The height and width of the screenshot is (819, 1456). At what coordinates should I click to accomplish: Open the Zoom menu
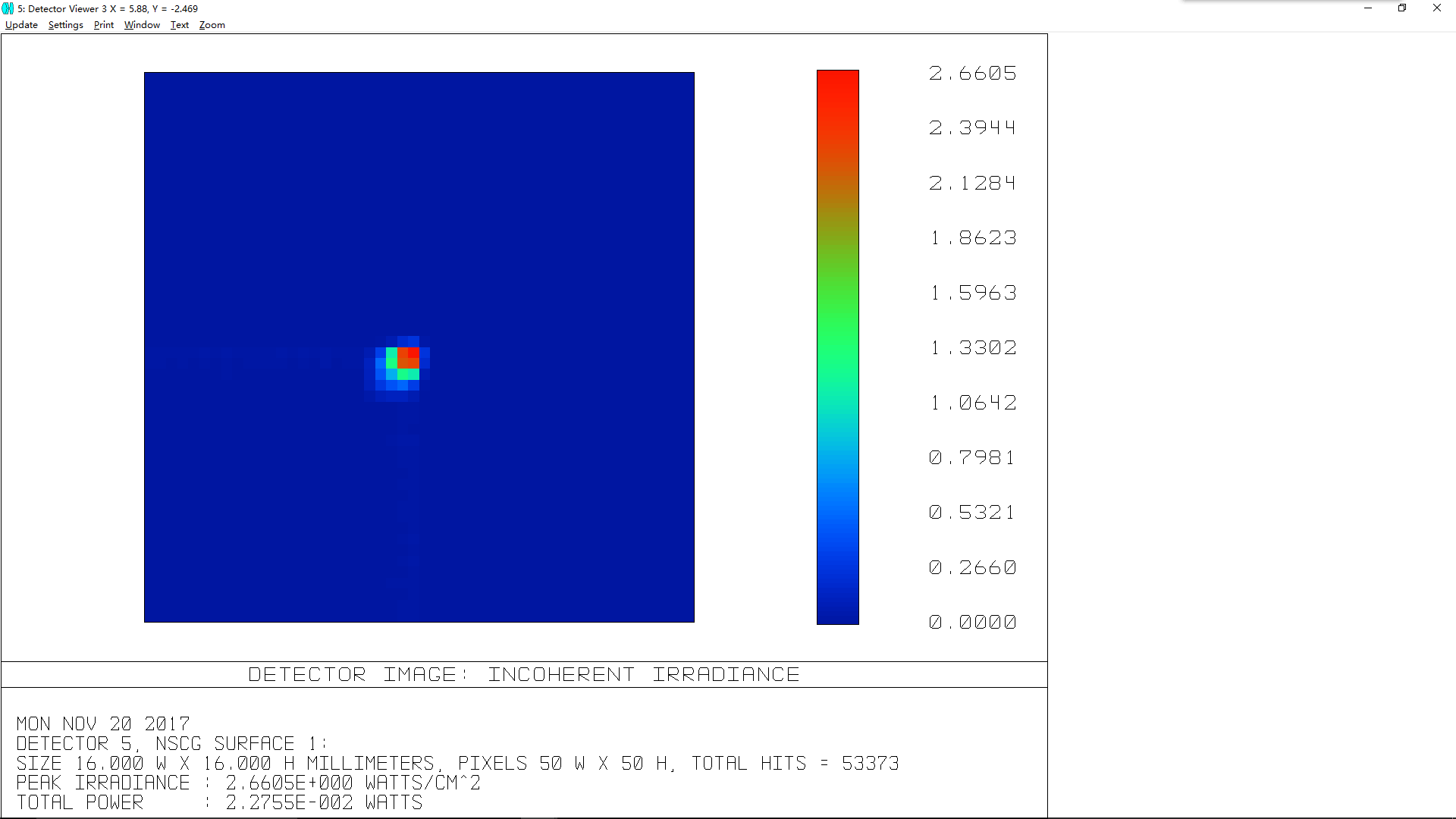coord(212,25)
